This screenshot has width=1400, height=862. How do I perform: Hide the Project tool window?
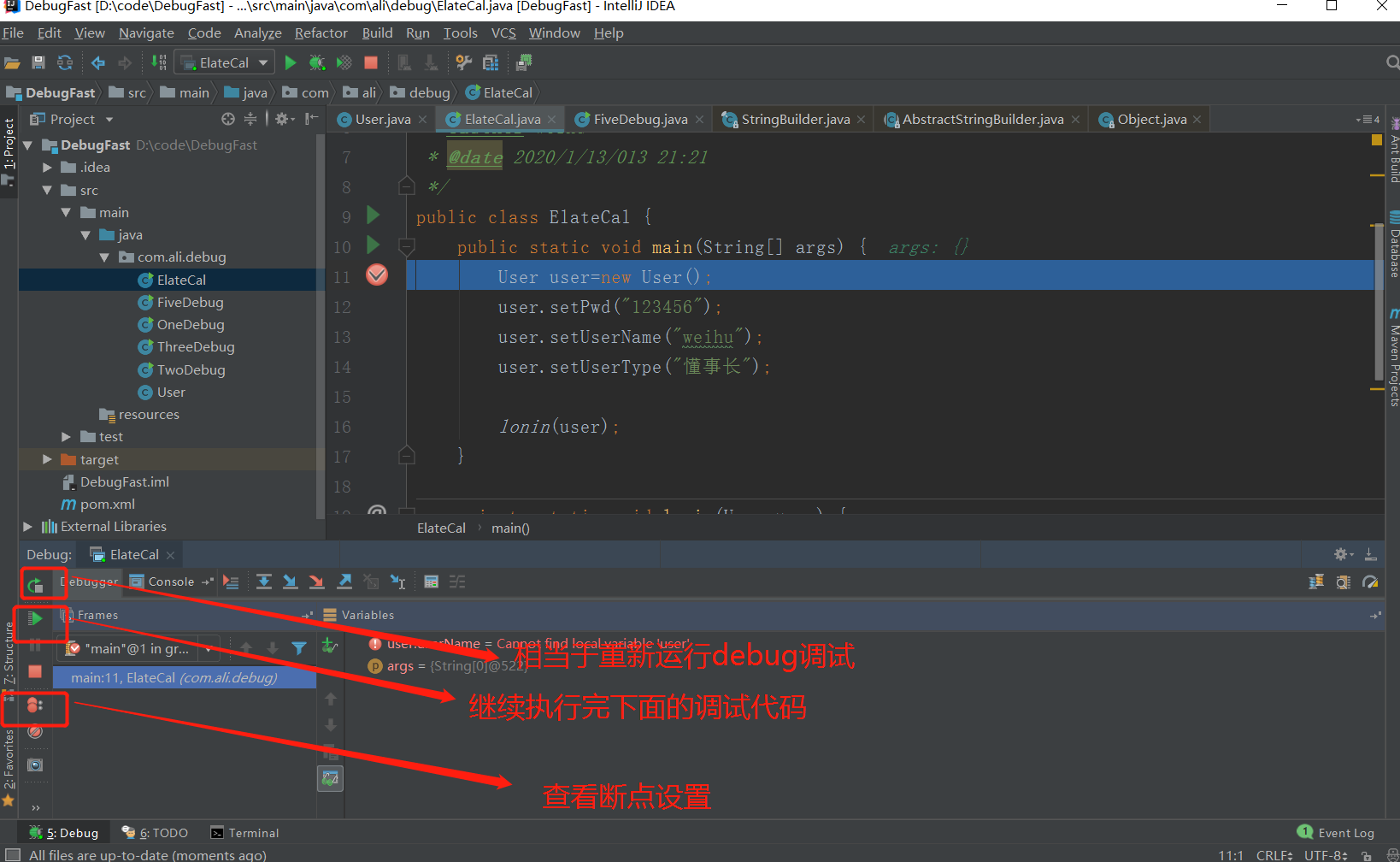click(x=312, y=119)
